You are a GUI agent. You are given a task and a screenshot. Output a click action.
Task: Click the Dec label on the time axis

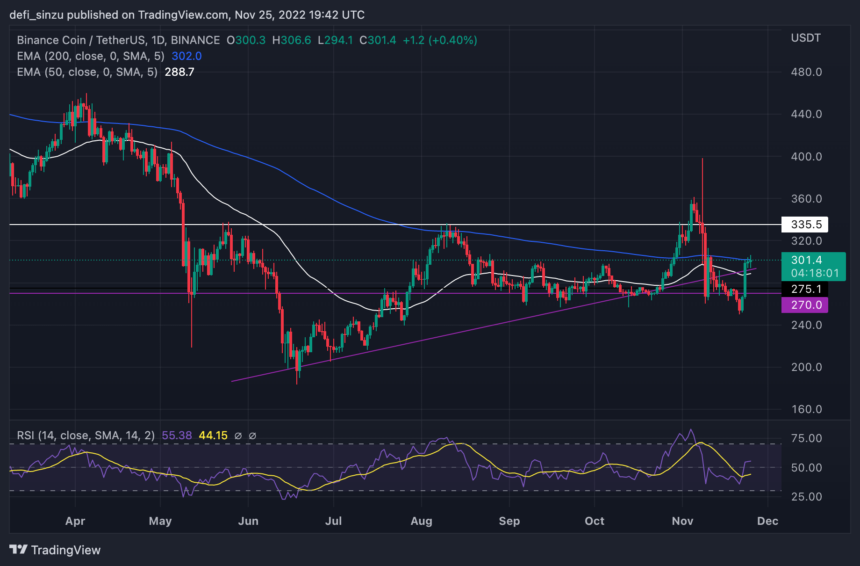[769, 521]
